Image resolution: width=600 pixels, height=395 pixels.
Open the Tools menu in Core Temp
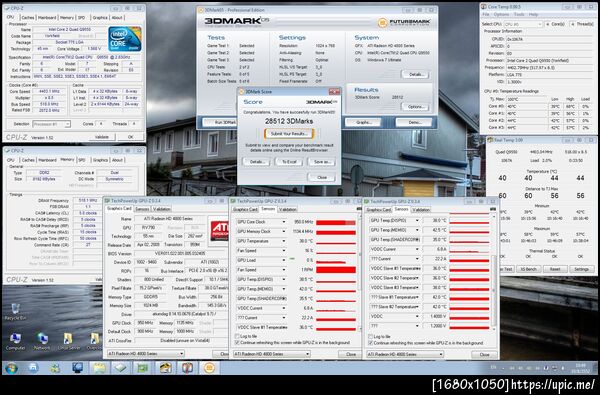pos(519,15)
